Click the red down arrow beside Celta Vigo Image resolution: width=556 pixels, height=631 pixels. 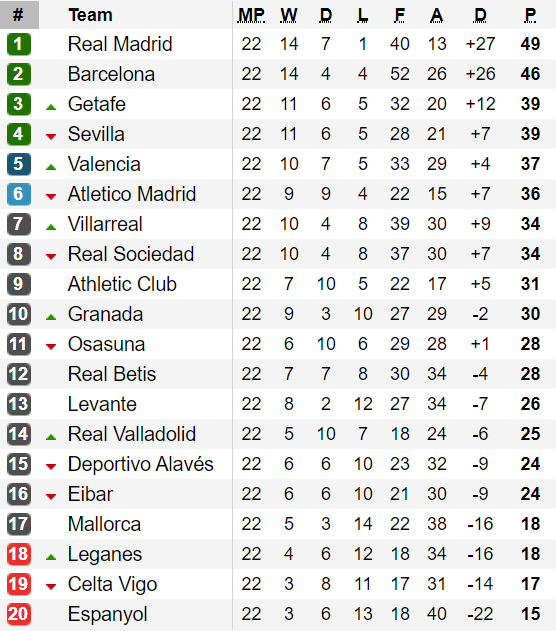coord(51,587)
